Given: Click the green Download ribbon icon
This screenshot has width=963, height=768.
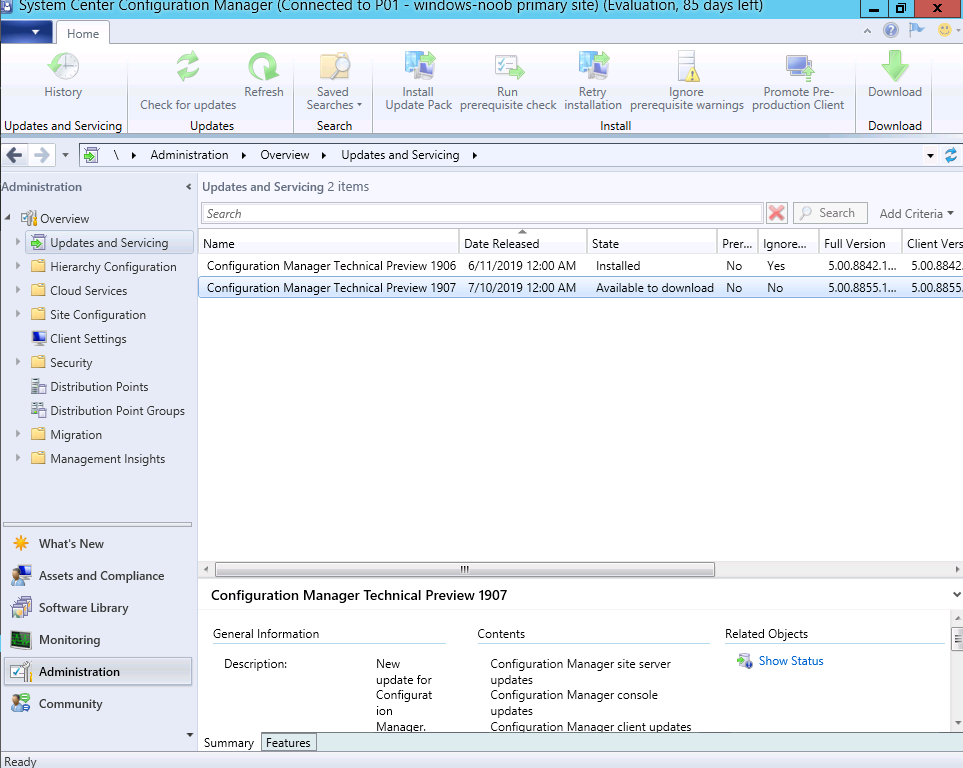Looking at the screenshot, I should 895,66.
